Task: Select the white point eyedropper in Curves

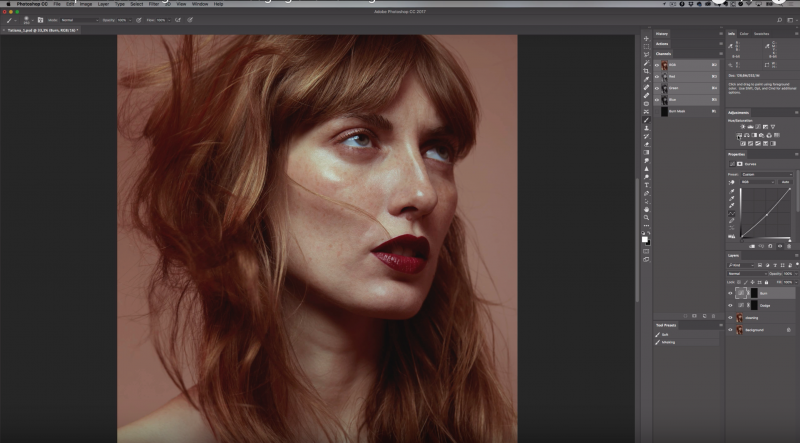Action: pyautogui.click(x=732, y=205)
